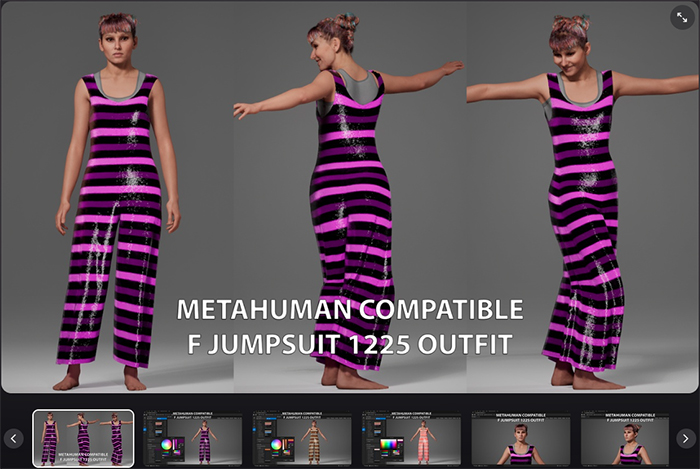Select the highlighted three-pose thumbnail
This screenshot has width=700, height=469.
pos(83,438)
